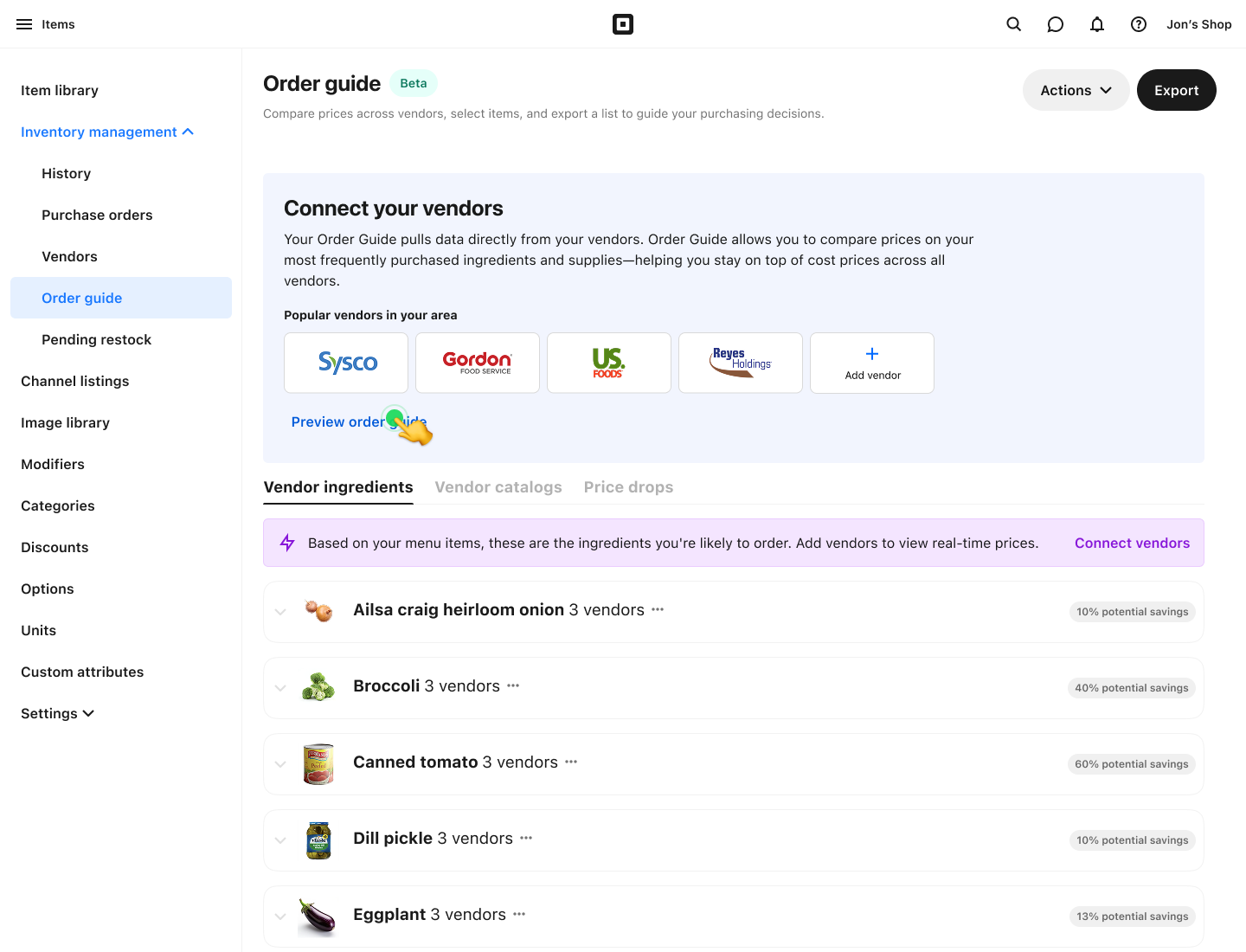Open more options for Broccoli

tap(513, 685)
